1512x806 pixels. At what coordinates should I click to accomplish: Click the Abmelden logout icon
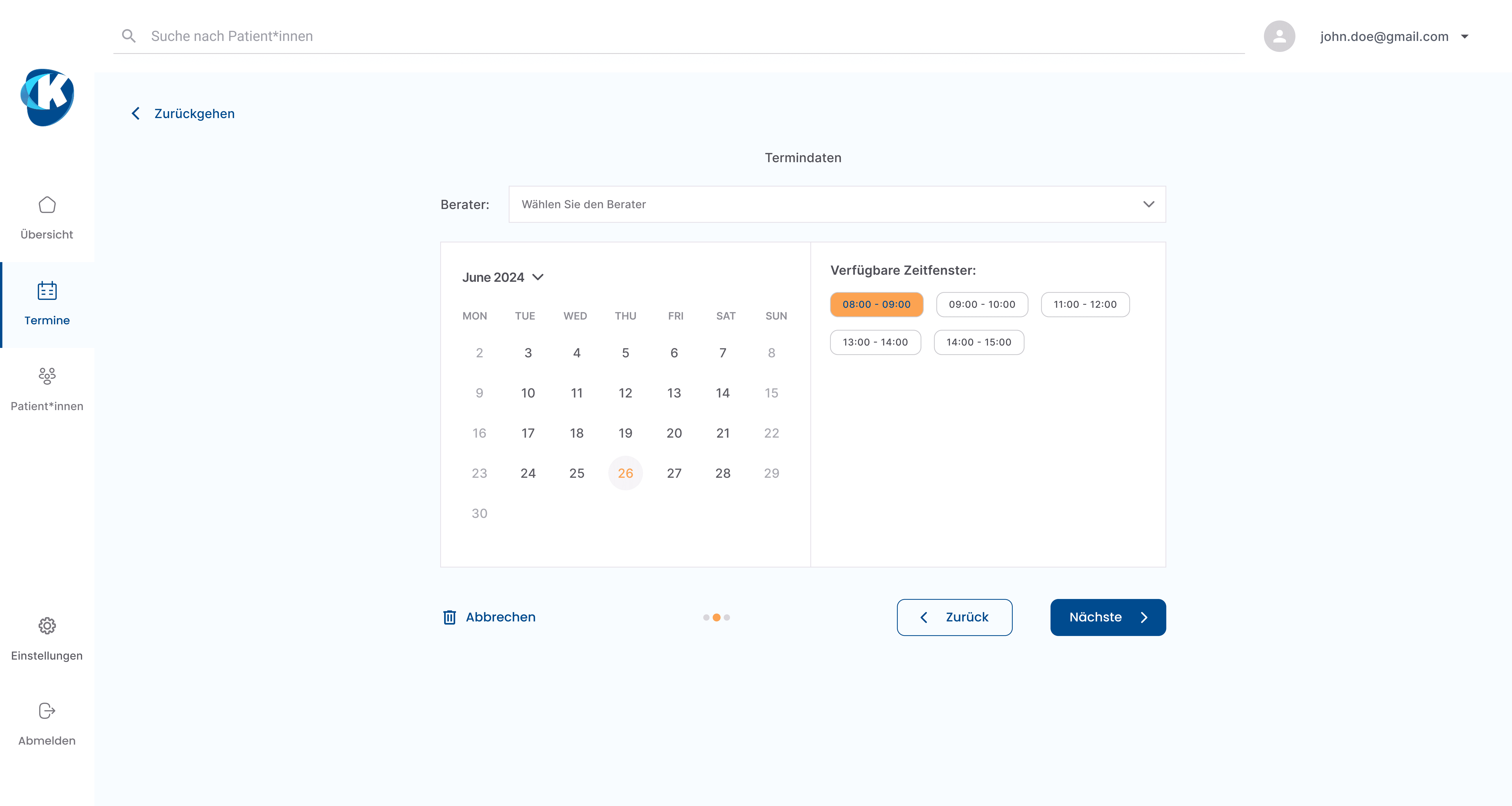pos(47,710)
